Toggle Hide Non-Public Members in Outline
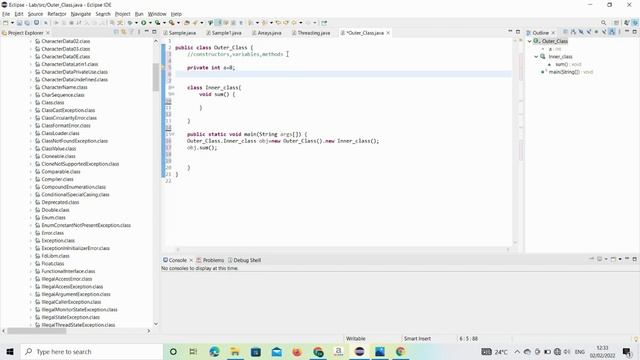The height and width of the screenshot is (360, 640). (x=596, y=32)
